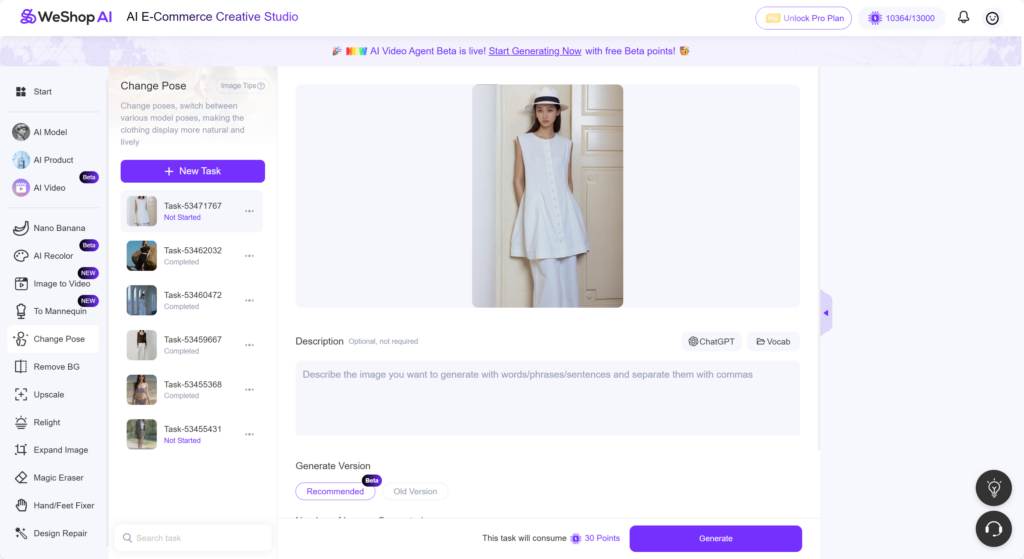Click the notification bell icon
The image size is (1024, 559).
tap(963, 17)
